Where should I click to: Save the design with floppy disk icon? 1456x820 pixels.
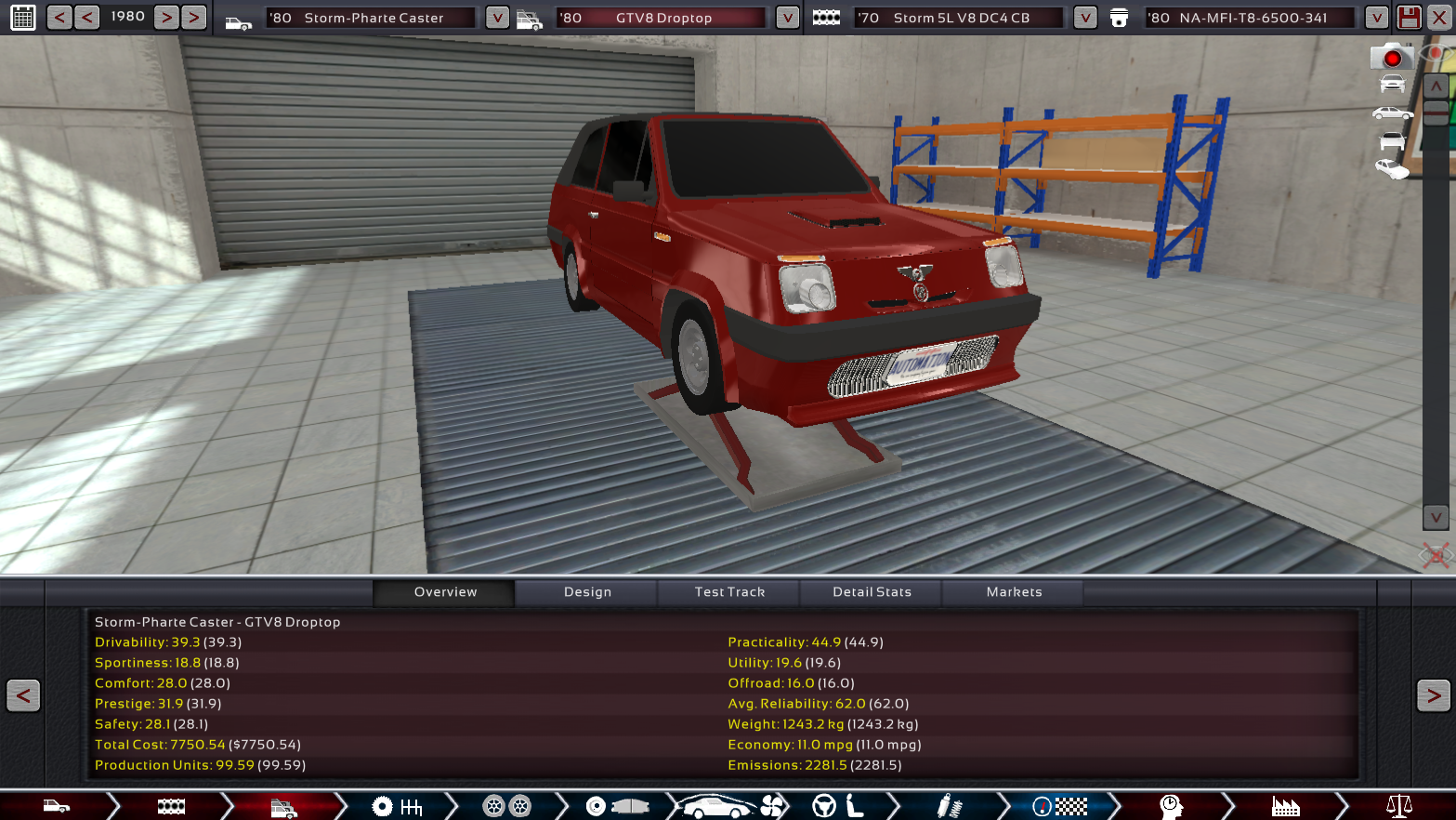click(x=1409, y=18)
